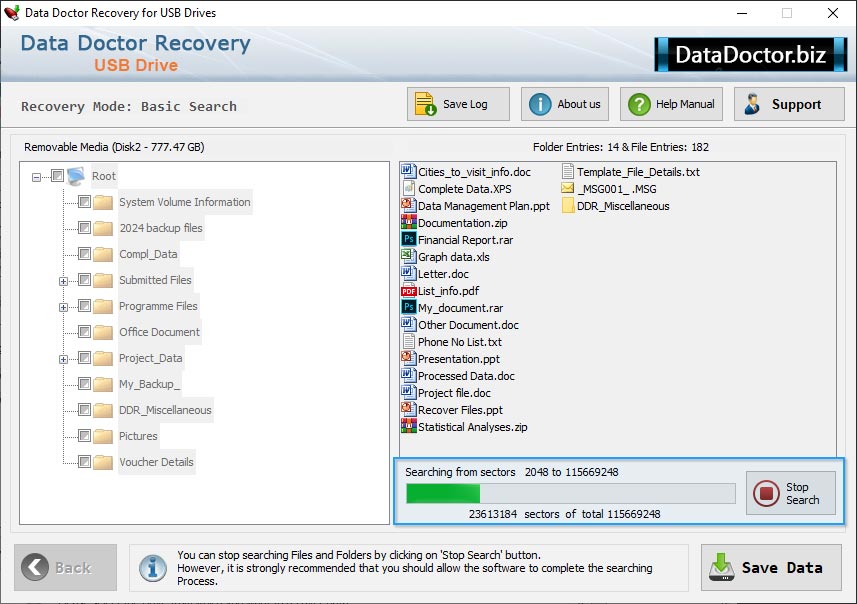
Task: Check the My_Backup_ checkbox
Action: pyautogui.click(x=84, y=384)
